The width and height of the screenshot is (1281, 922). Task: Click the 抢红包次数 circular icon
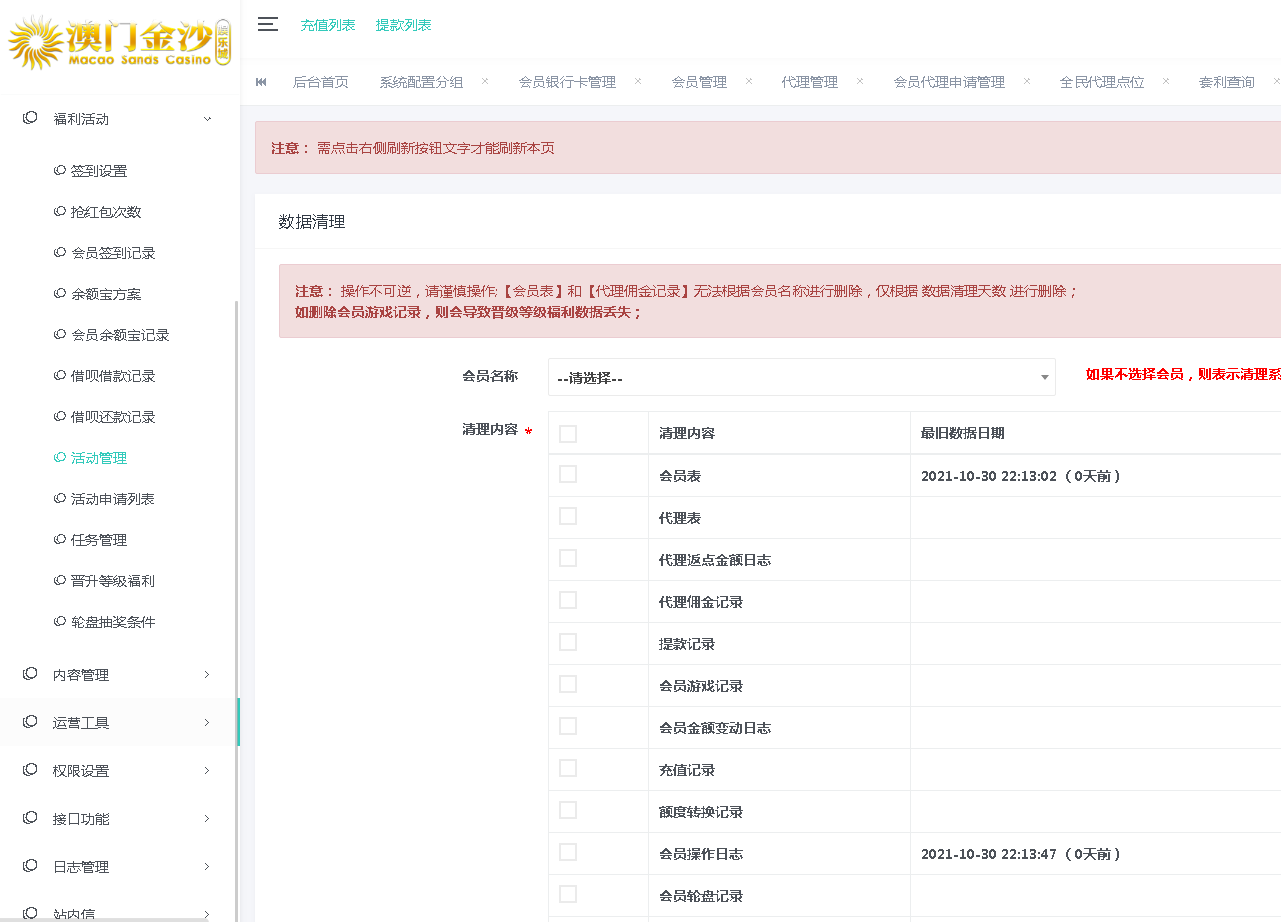tap(61, 211)
